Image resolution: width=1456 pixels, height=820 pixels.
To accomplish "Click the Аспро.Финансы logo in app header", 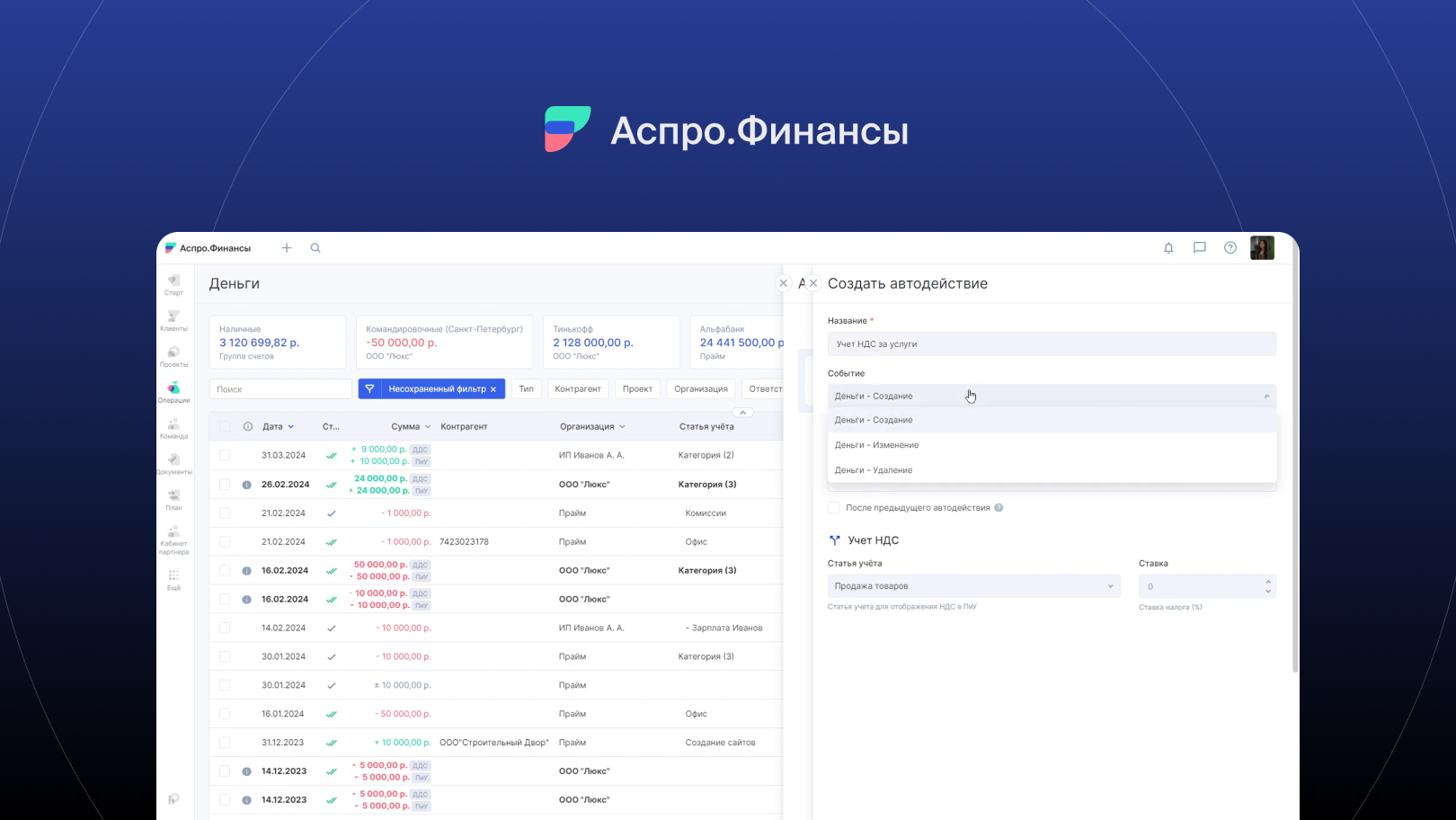I will tap(208, 248).
